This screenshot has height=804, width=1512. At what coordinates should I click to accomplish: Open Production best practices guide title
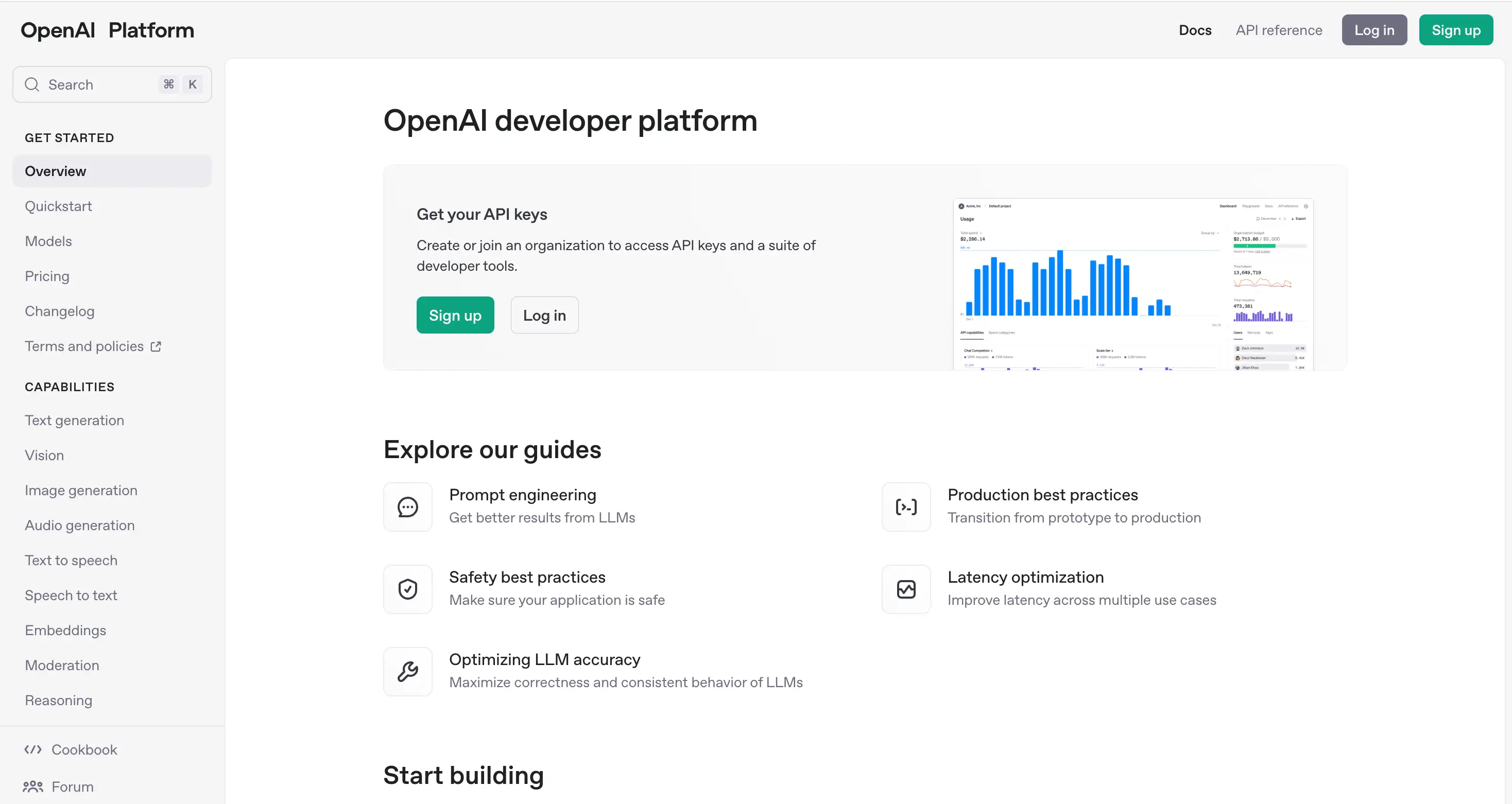tap(1042, 495)
